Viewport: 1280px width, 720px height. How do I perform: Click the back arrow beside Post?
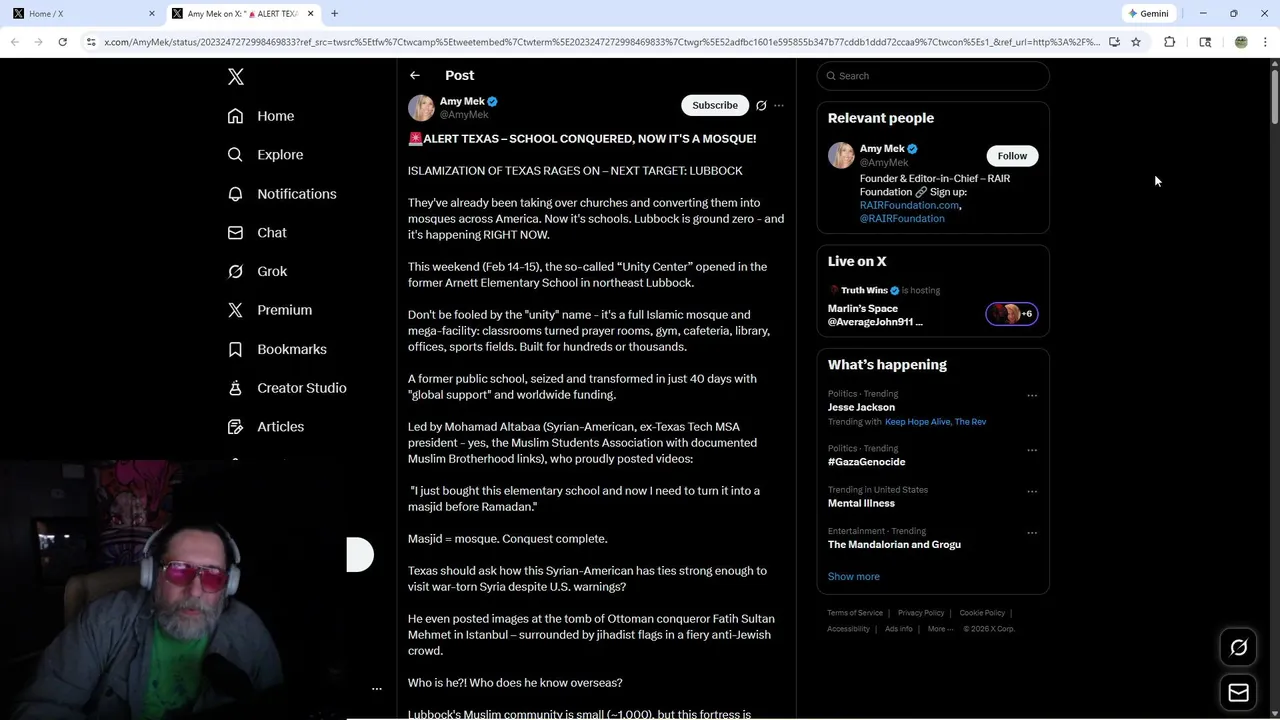[x=415, y=75]
